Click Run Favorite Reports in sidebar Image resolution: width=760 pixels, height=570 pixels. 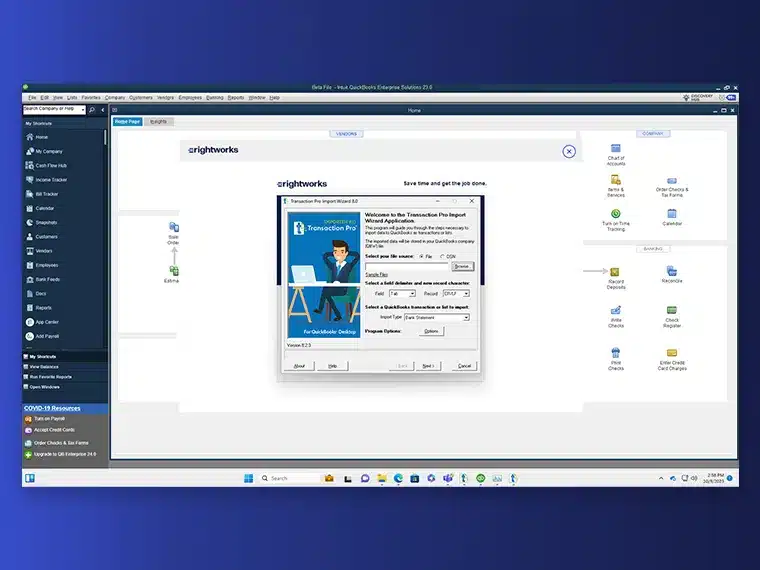pyautogui.click(x=48, y=377)
